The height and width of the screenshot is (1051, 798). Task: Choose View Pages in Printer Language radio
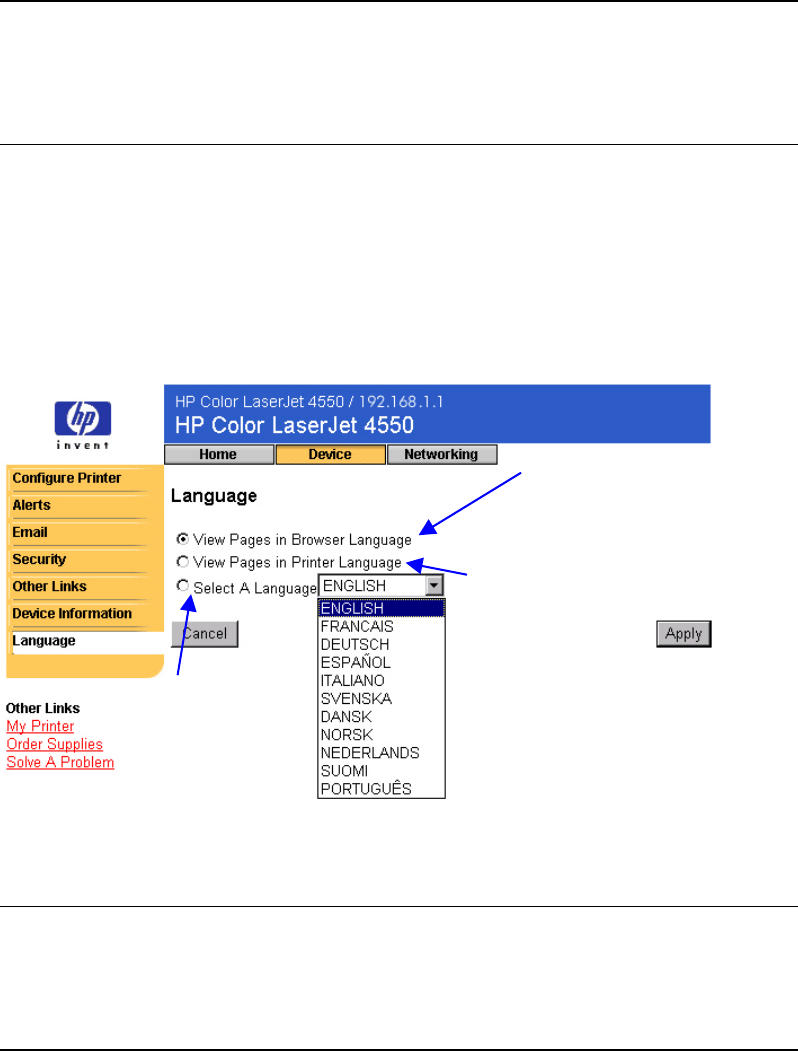point(182,562)
